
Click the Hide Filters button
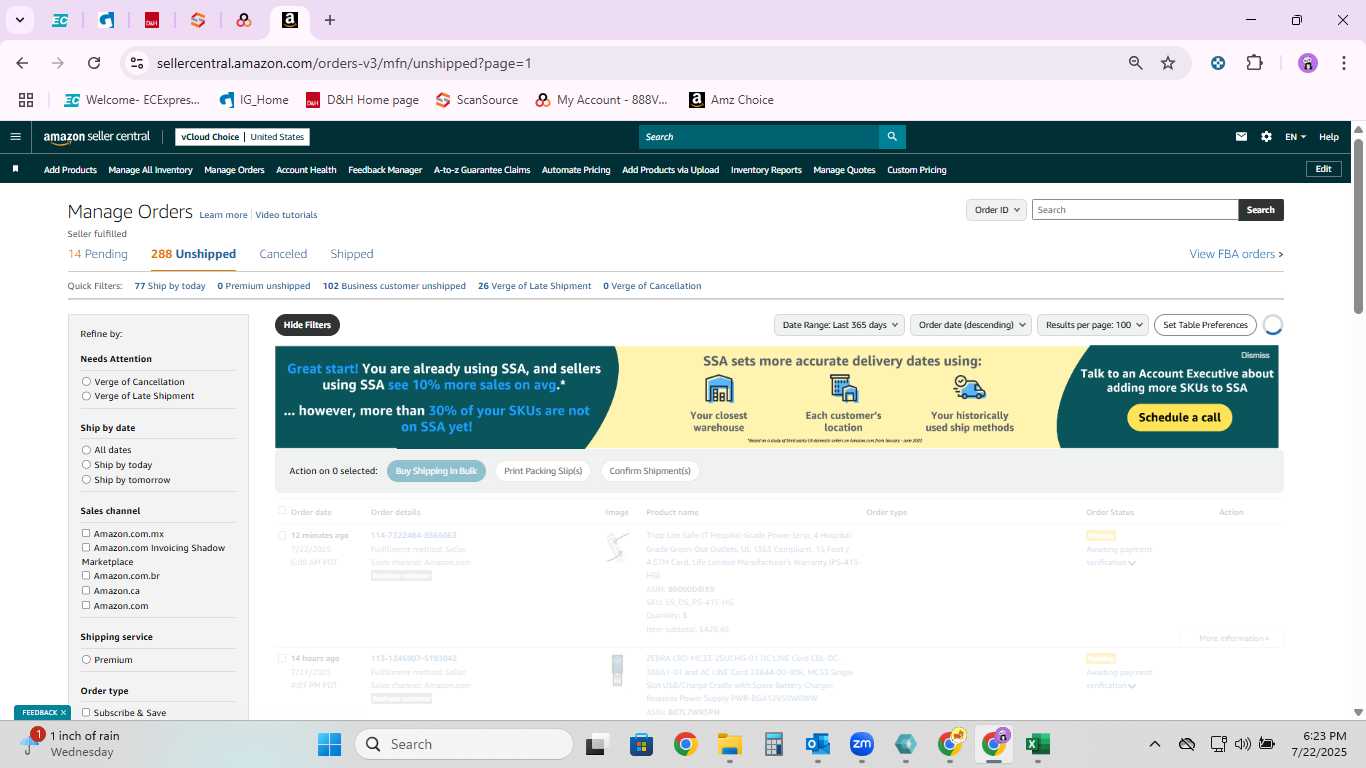307,325
